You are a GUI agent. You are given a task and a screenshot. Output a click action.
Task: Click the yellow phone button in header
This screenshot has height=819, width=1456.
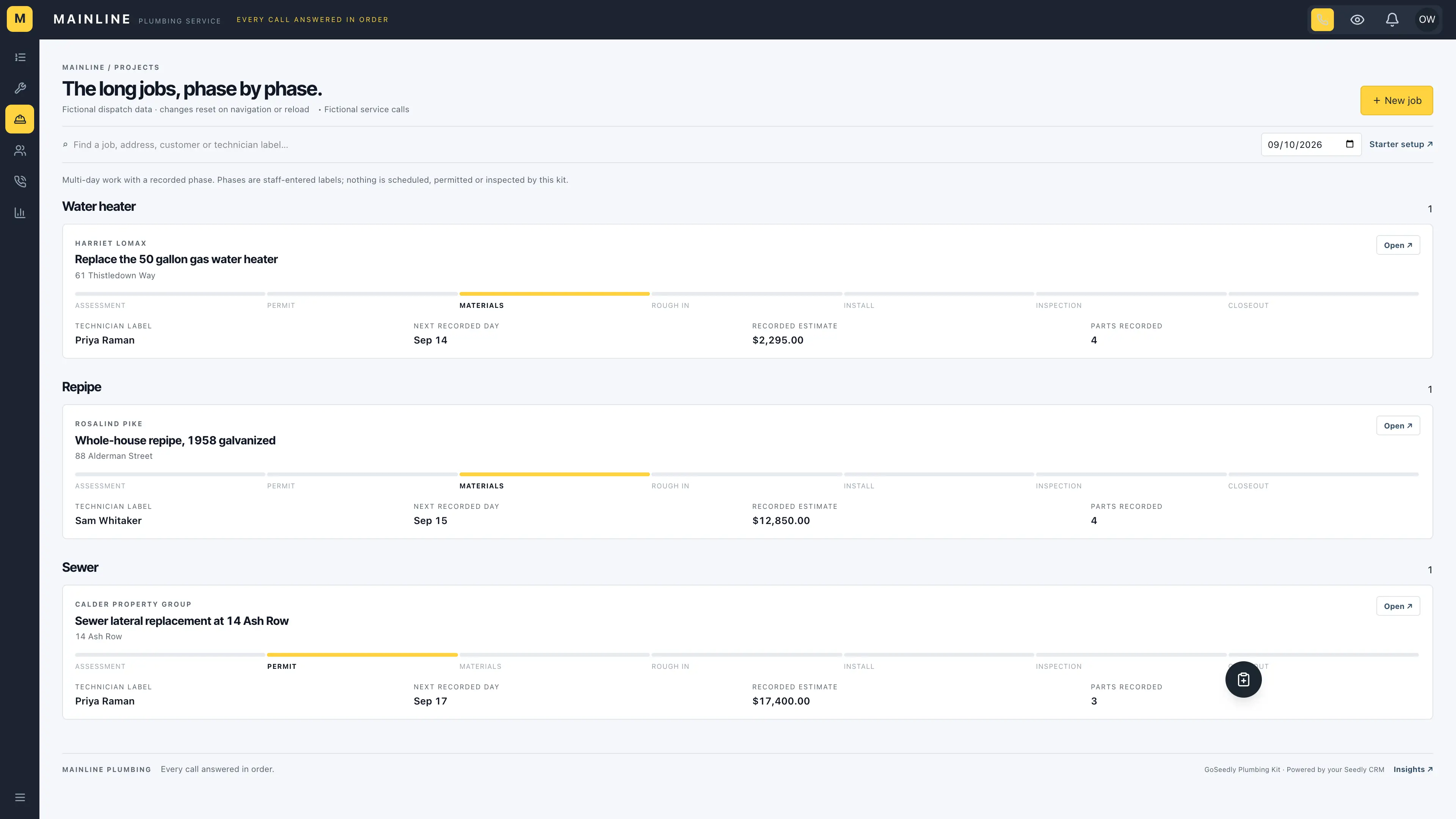click(1322, 20)
